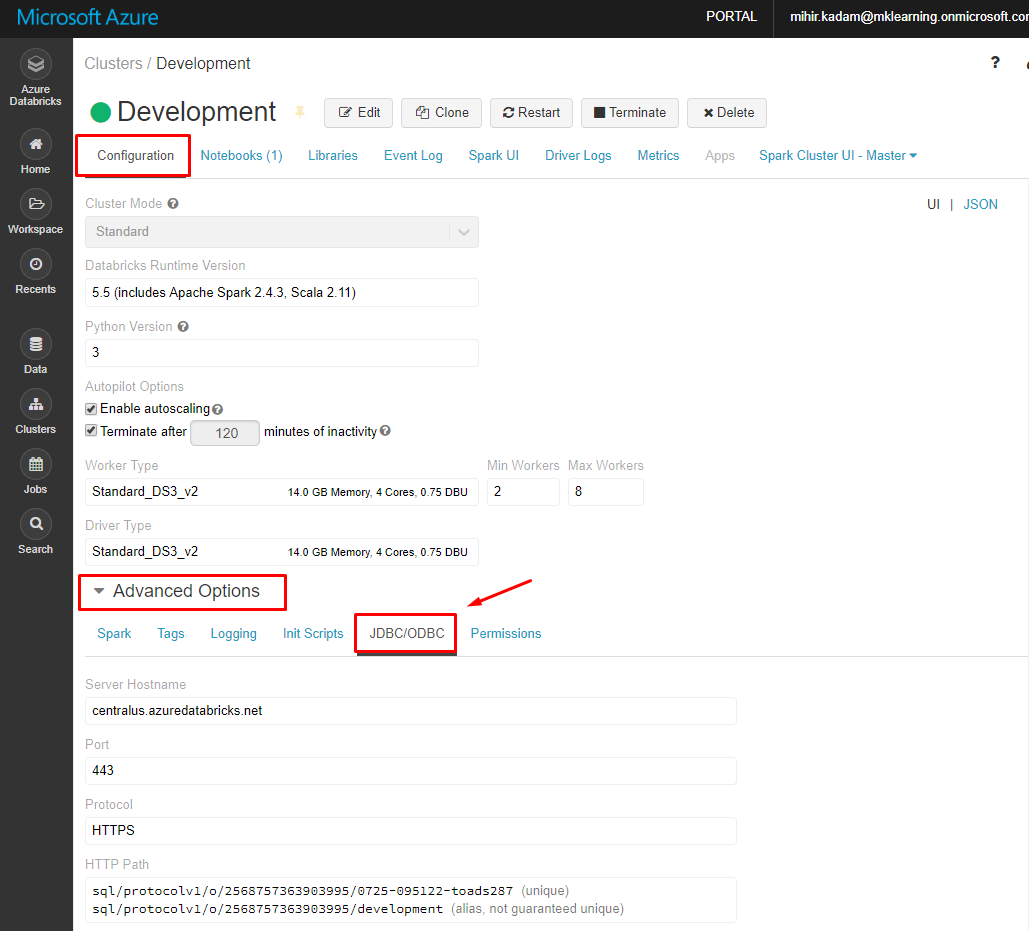Open the Metrics tab
1029x931 pixels.
(x=658, y=155)
